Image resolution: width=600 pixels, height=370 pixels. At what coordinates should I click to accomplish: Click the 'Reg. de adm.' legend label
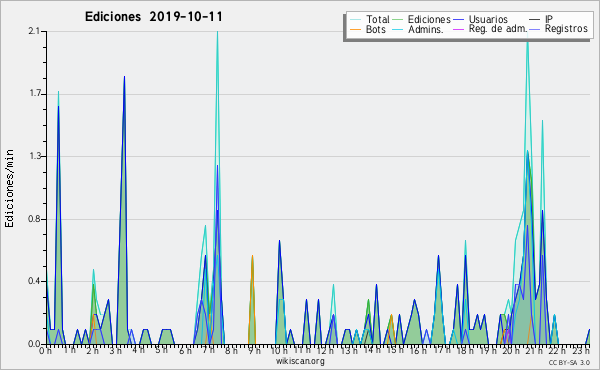tap(498, 29)
